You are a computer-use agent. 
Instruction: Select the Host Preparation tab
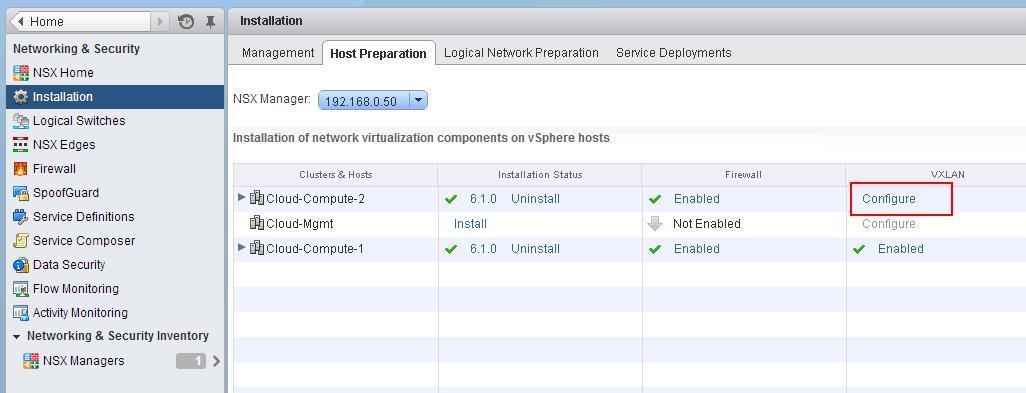click(x=378, y=54)
